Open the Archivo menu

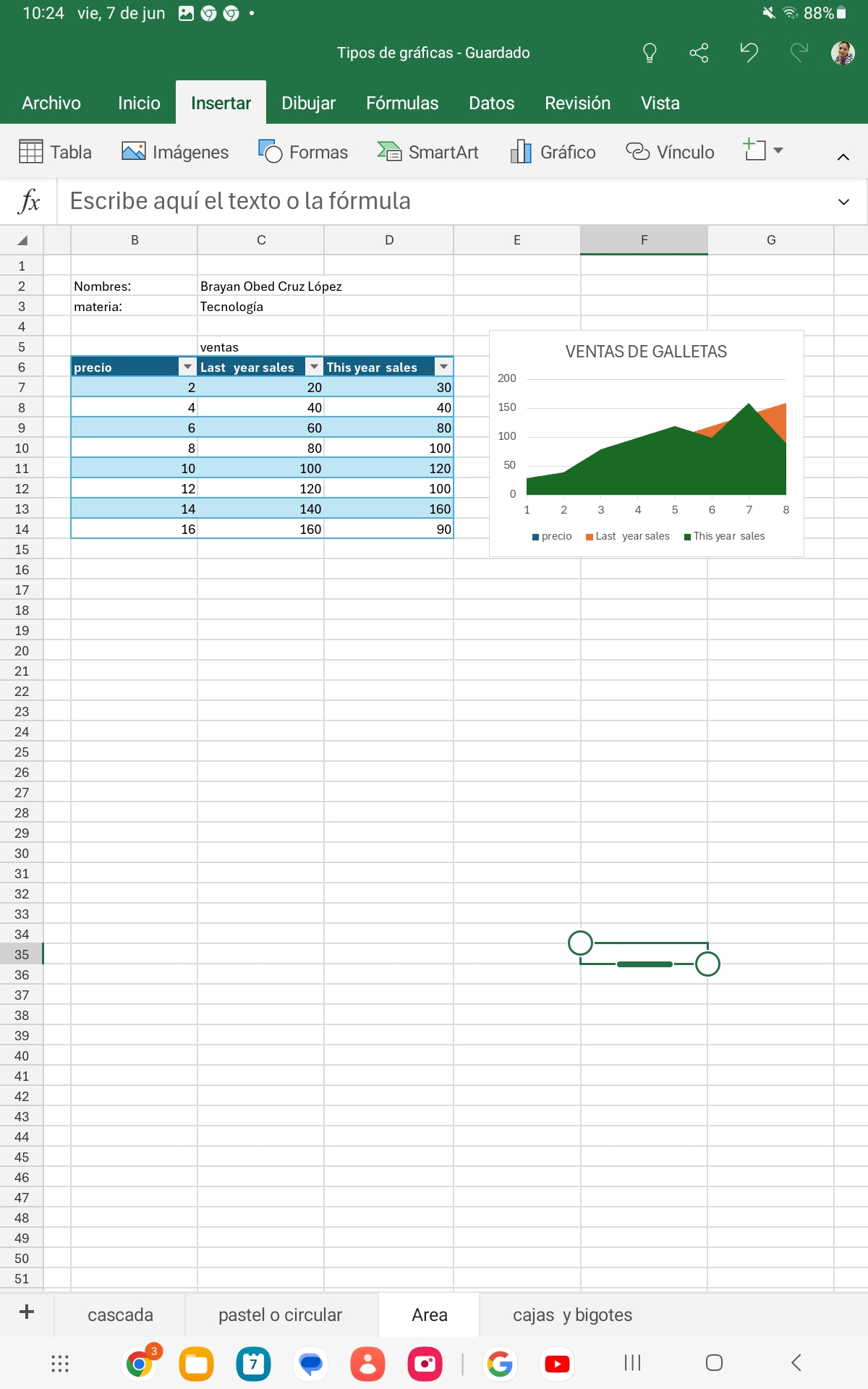coord(51,103)
